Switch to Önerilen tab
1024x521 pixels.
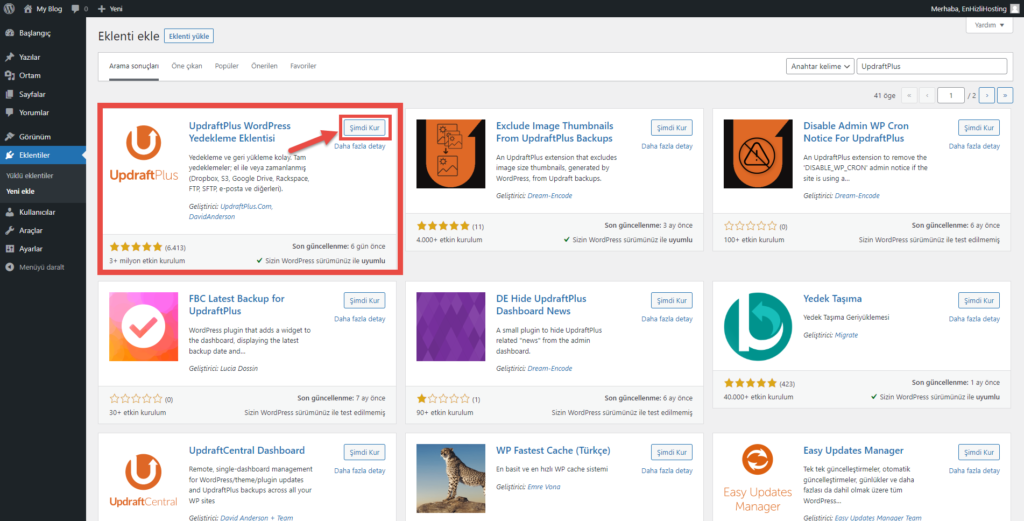point(264,67)
